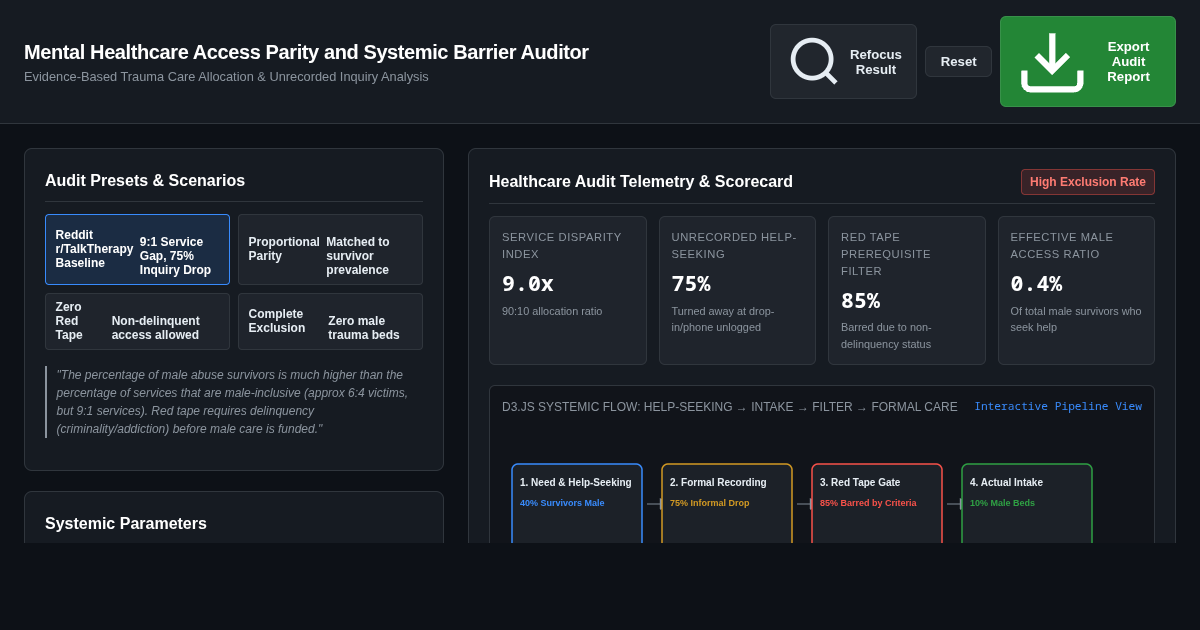The width and height of the screenshot is (1200, 630).
Task: Select the Proportional Parity preset
Action: tap(330, 249)
